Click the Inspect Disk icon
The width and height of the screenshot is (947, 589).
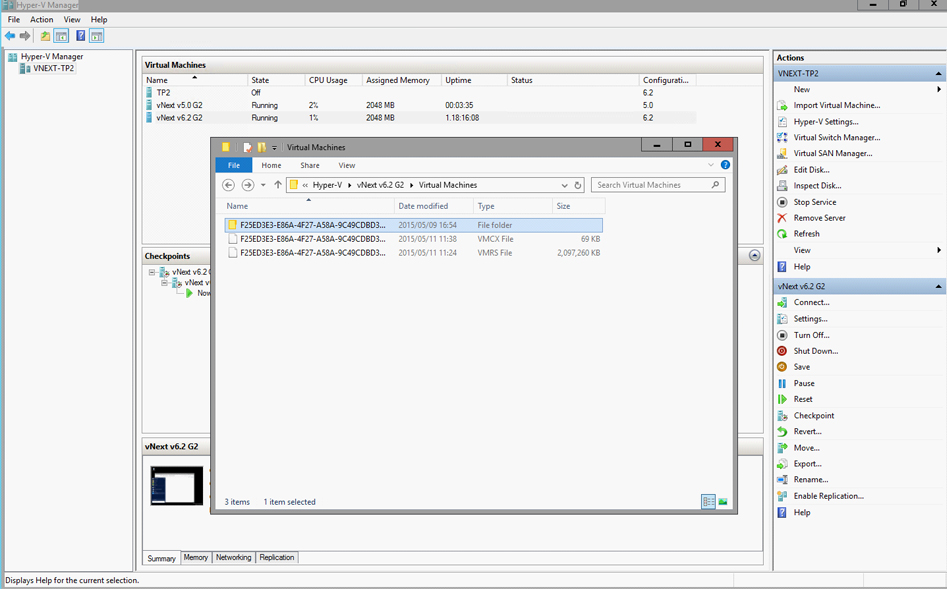(782, 185)
